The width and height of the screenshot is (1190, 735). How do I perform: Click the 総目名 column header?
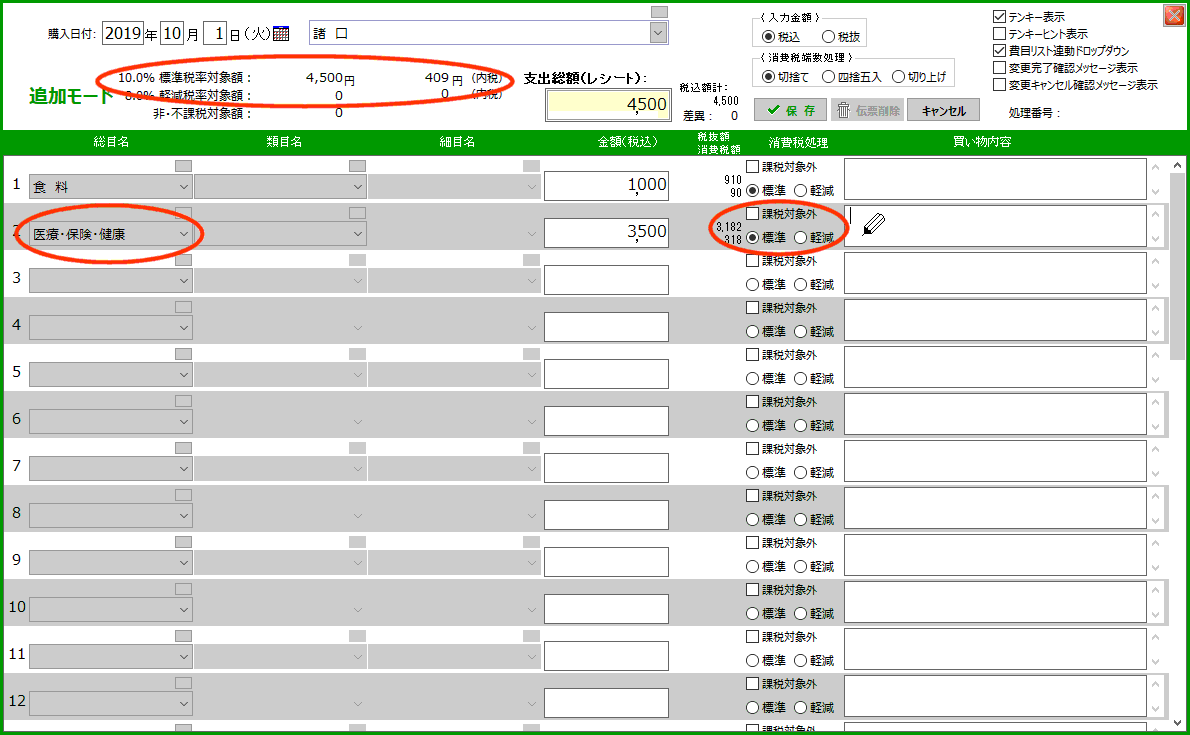[111, 142]
